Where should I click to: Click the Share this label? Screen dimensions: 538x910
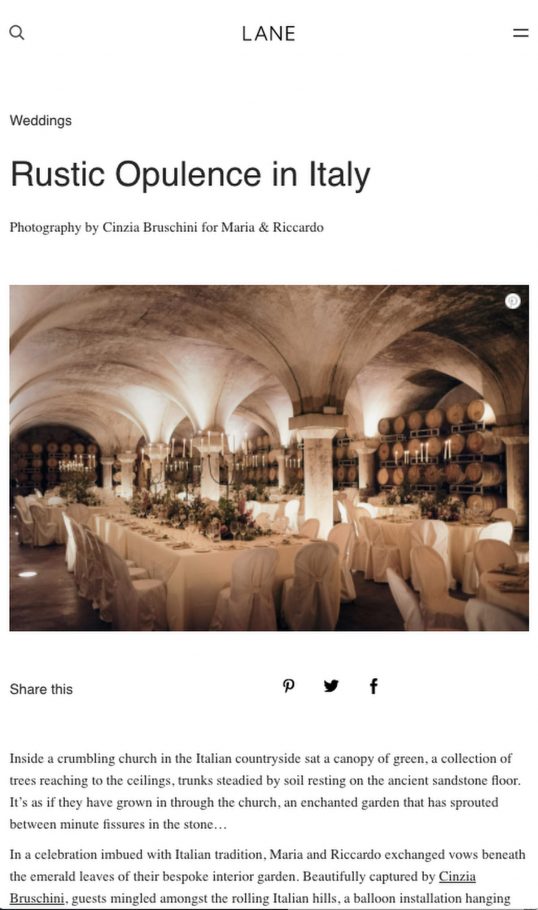[41, 689]
